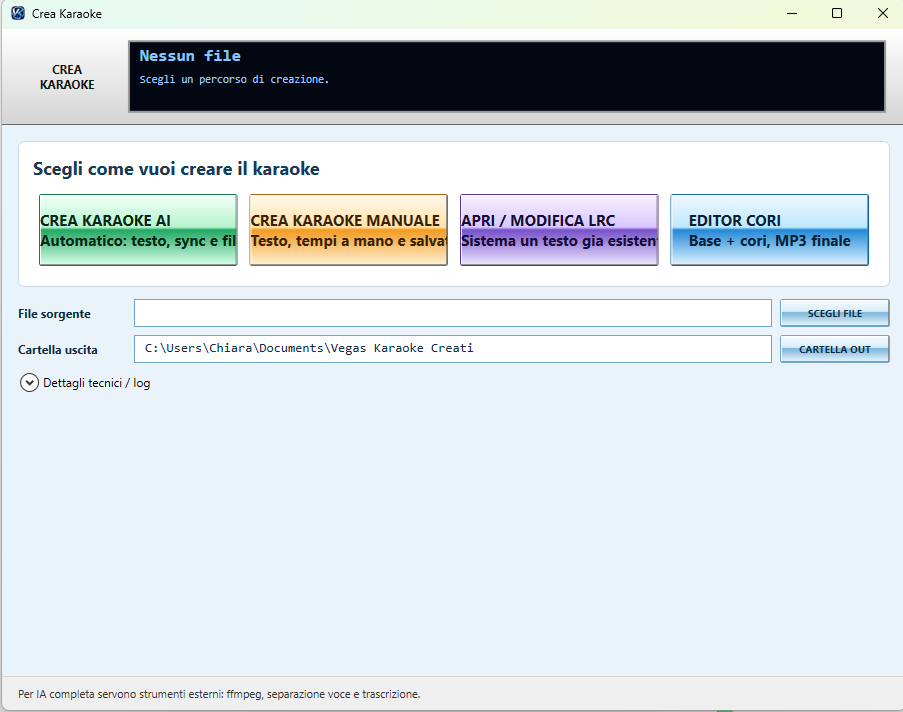The width and height of the screenshot is (903, 712).
Task: Click the 'Dettagli tecnici / log' label text
Action: [97, 383]
